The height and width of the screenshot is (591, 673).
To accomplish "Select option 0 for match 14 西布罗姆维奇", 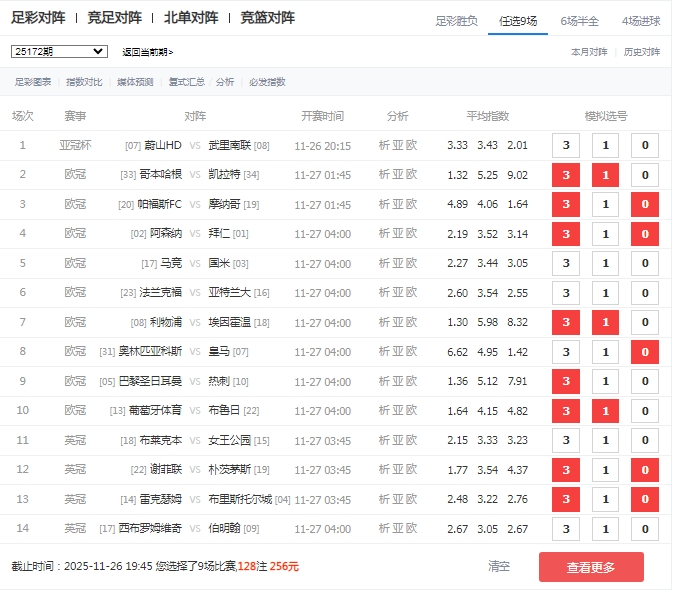I will (645, 529).
